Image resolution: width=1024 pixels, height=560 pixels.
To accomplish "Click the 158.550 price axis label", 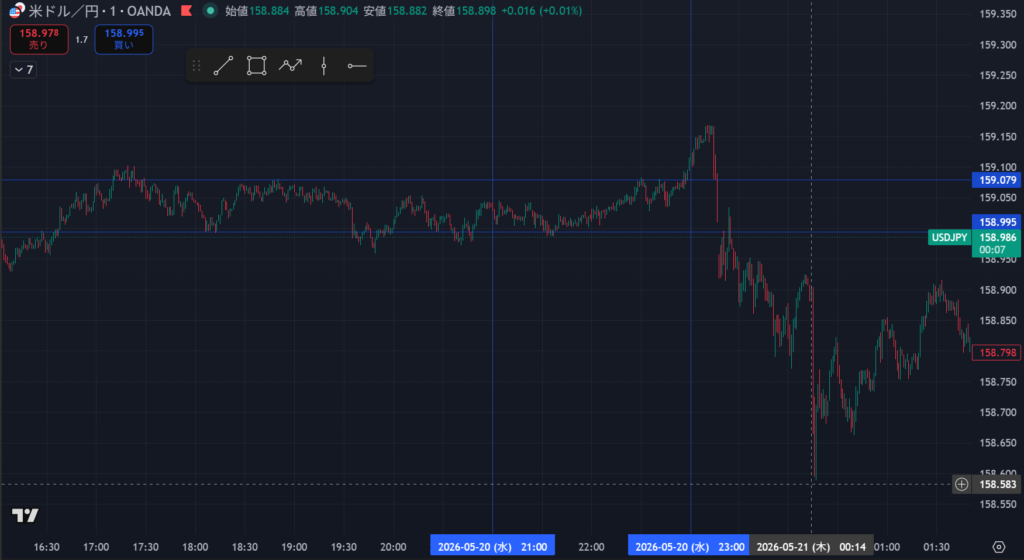I will point(998,504).
